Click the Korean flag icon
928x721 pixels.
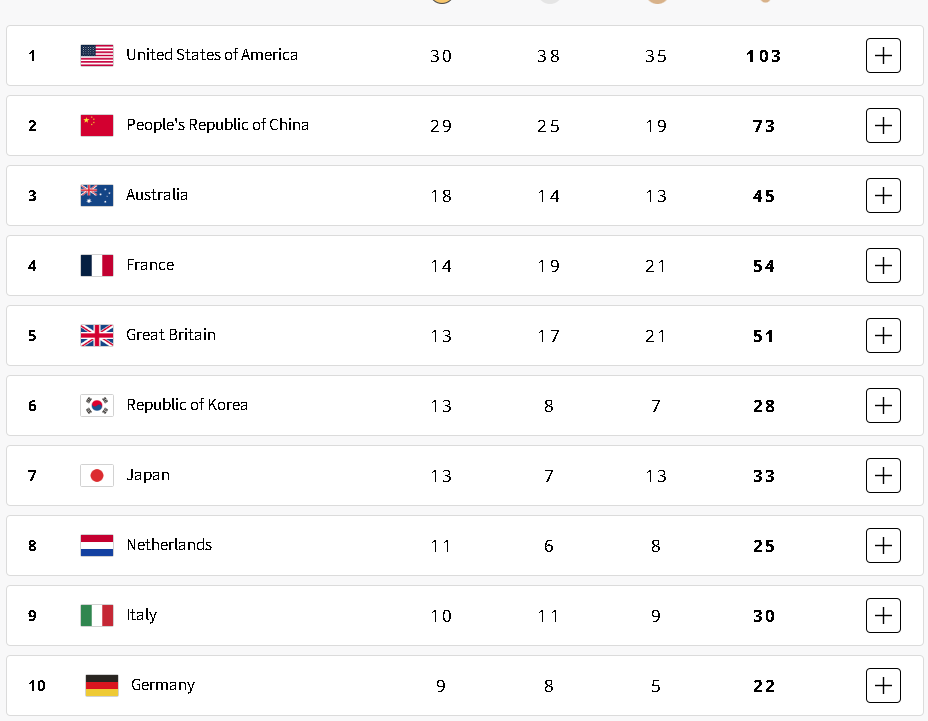[97, 405]
